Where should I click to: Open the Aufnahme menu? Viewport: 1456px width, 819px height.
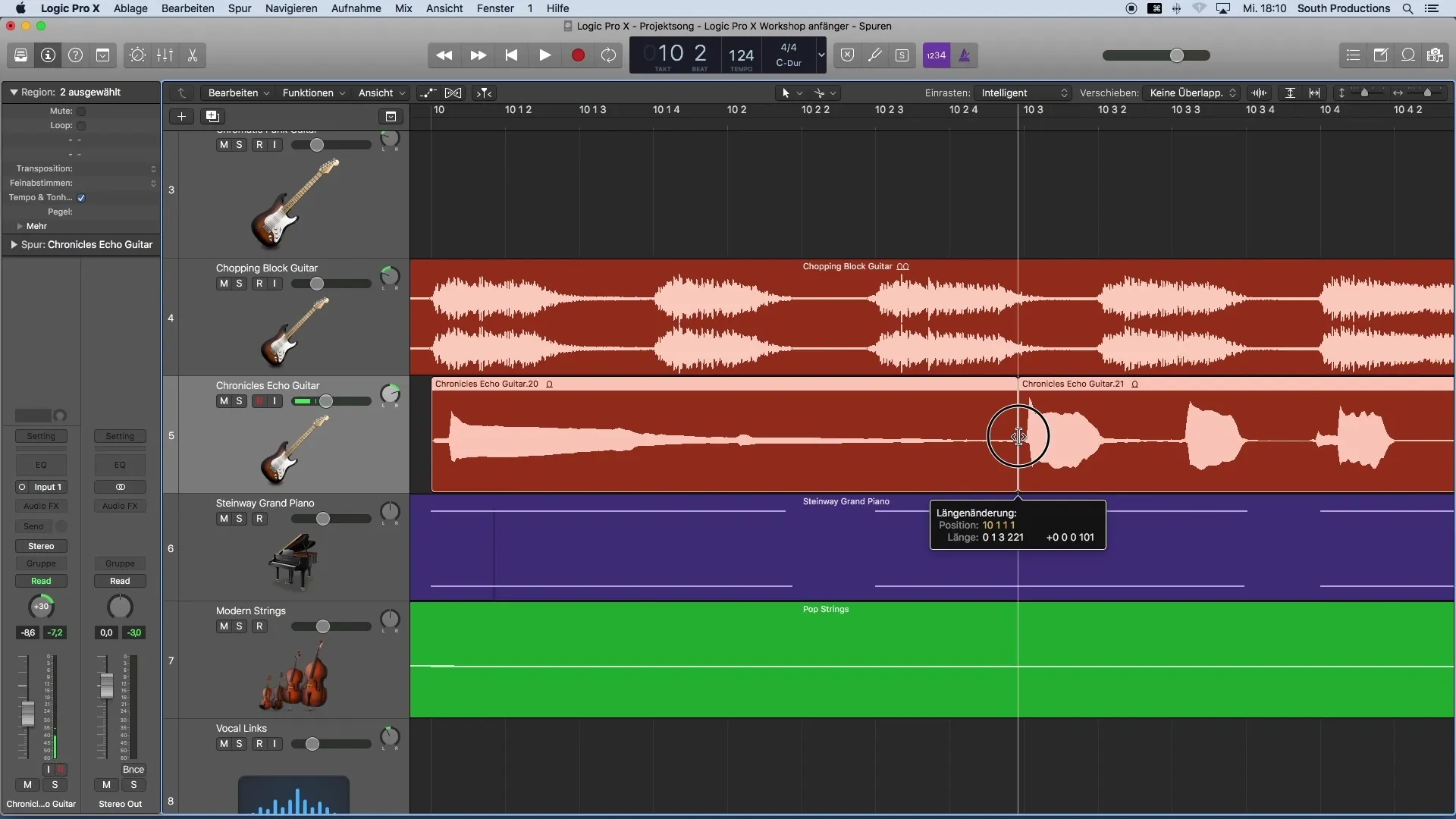(356, 8)
